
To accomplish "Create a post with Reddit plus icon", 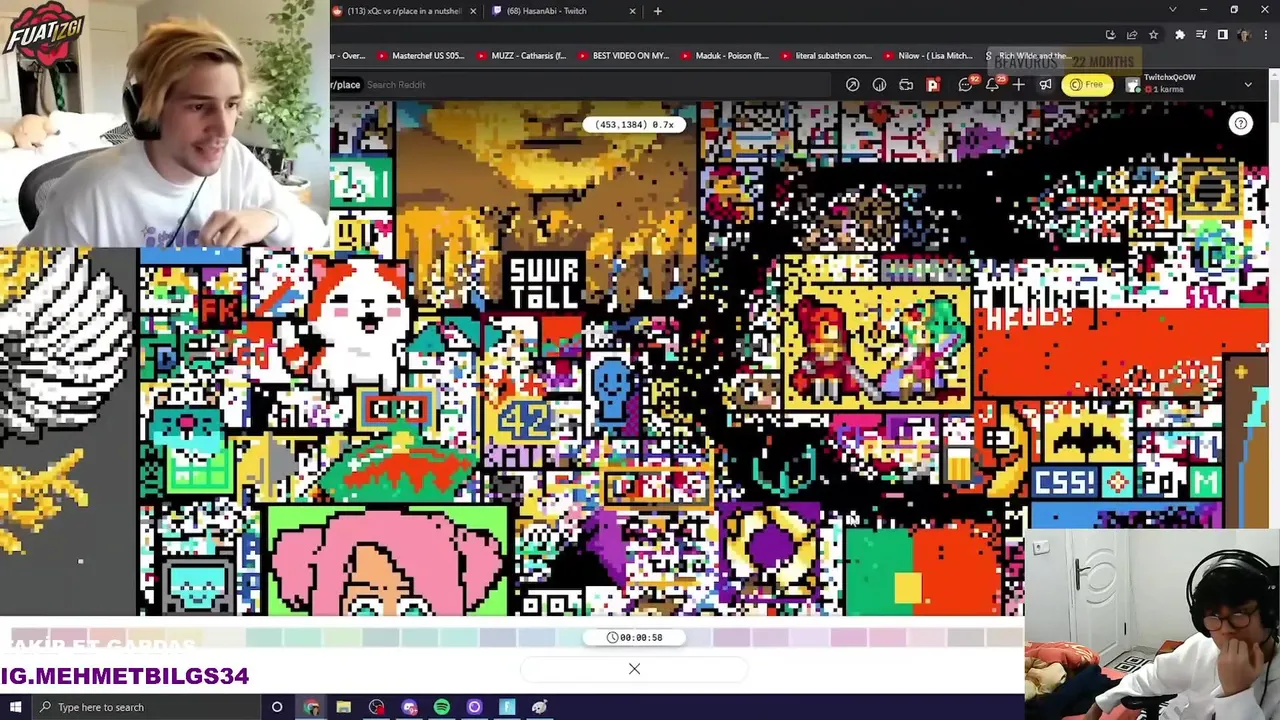I will click(x=1018, y=85).
